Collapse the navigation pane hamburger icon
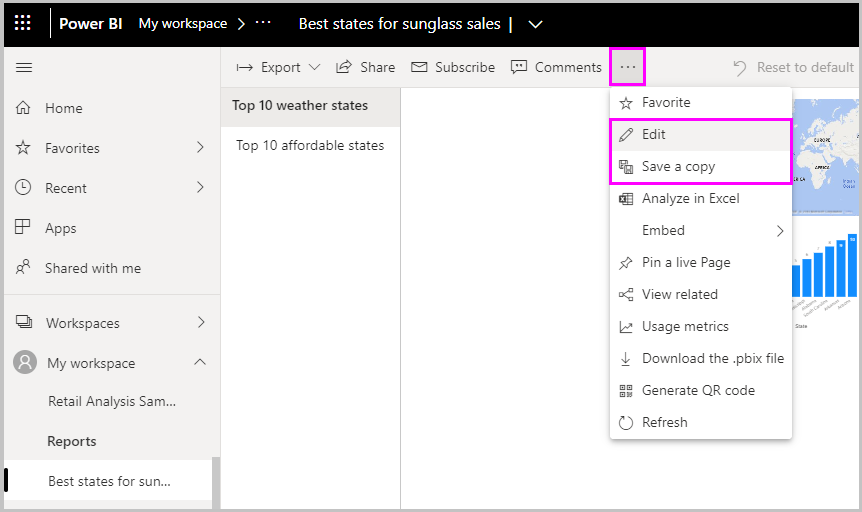 point(24,68)
